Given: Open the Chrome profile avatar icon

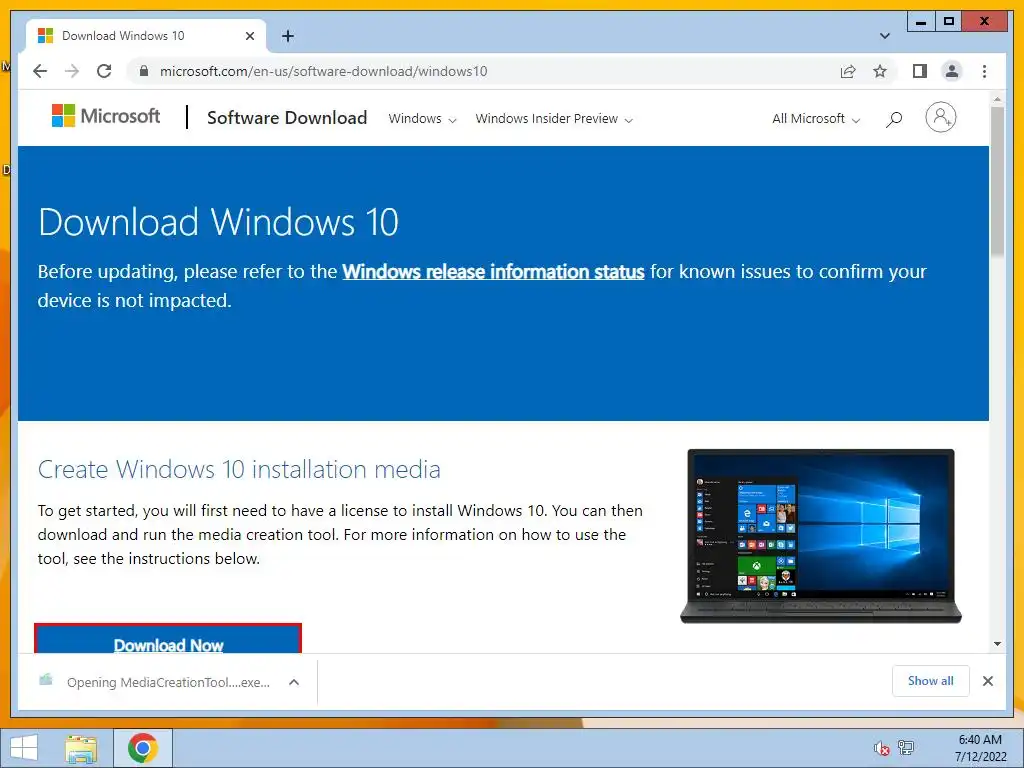Looking at the screenshot, I should pyautogui.click(x=952, y=71).
